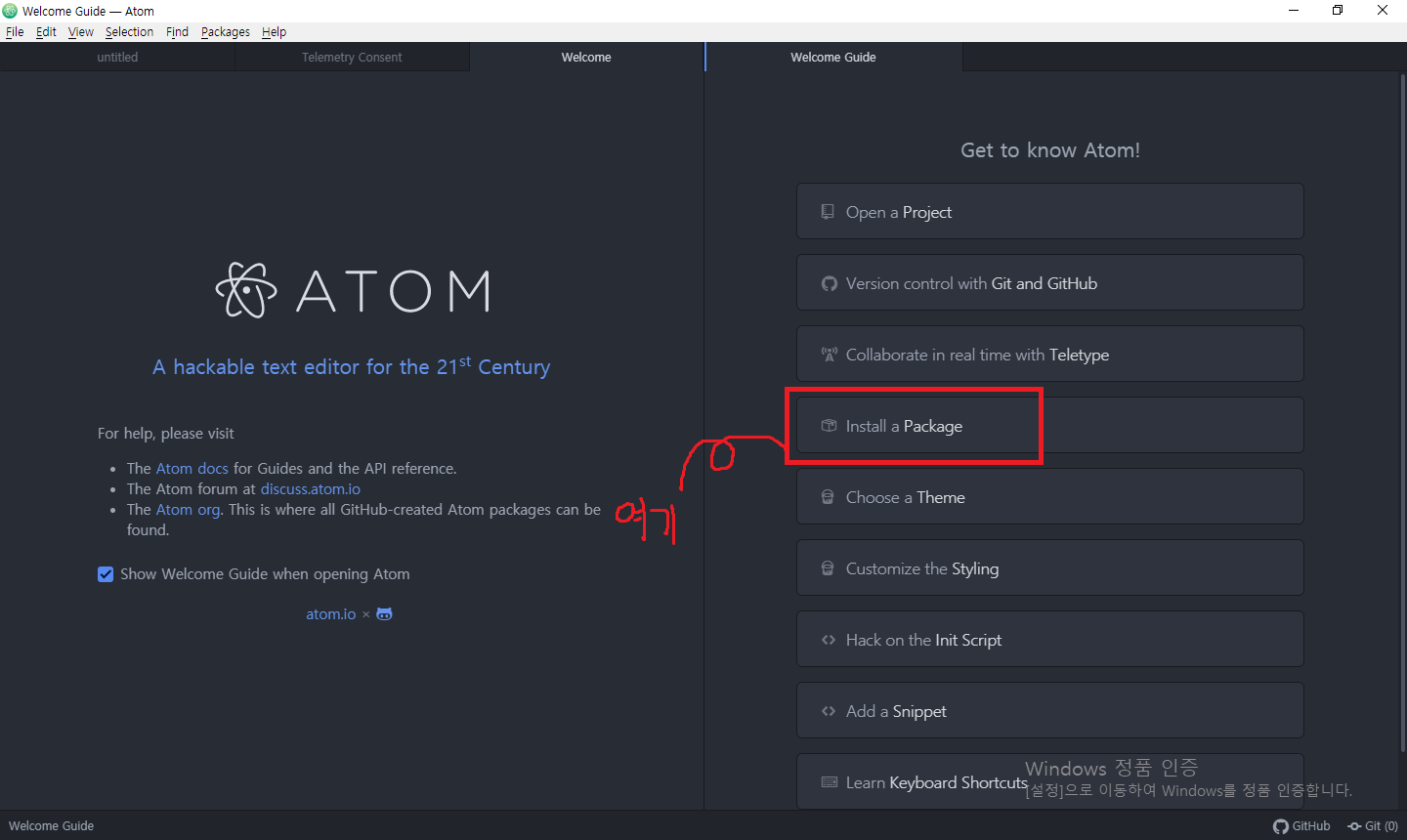Click the hackable text editor tagline
1407x840 pixels.
tap(352, 366)
